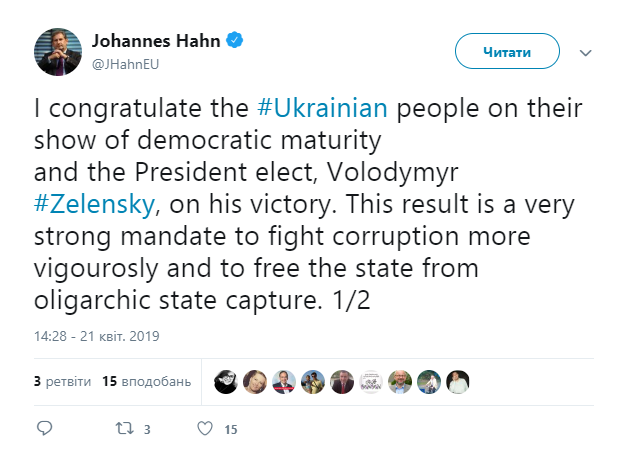632x459 pixels.
Task: Click the reply speech bubble icon
Action: point(44,428)
